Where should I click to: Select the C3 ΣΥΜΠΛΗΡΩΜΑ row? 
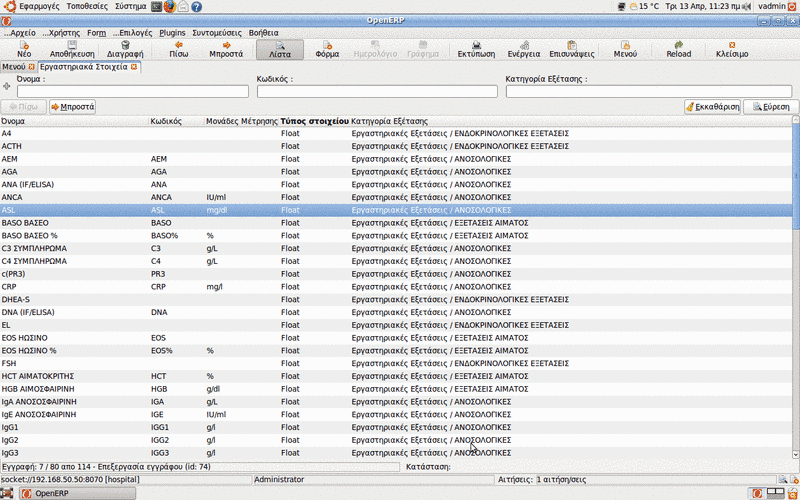[x=396, y=248]
